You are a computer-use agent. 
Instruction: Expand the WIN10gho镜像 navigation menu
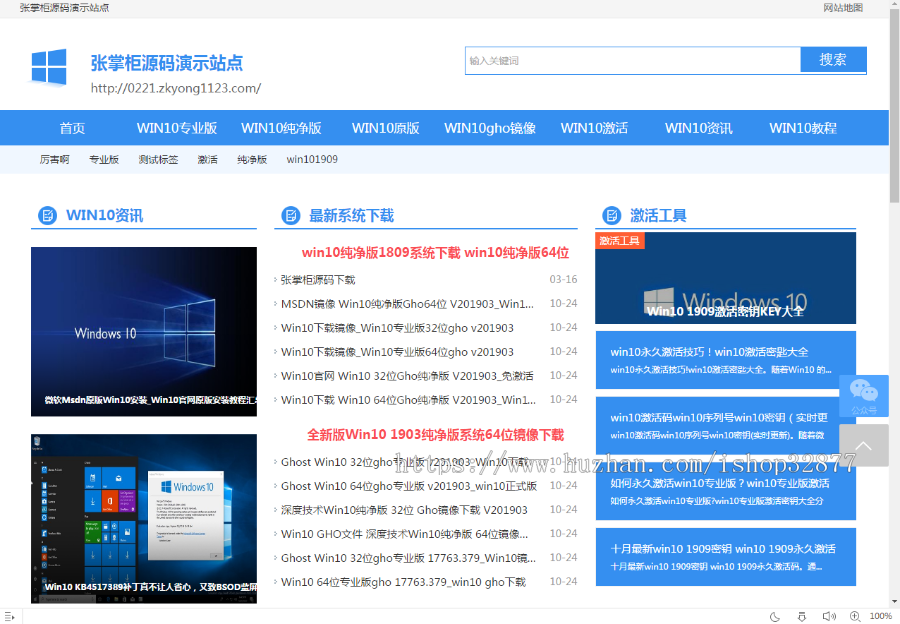pos(490,128)
